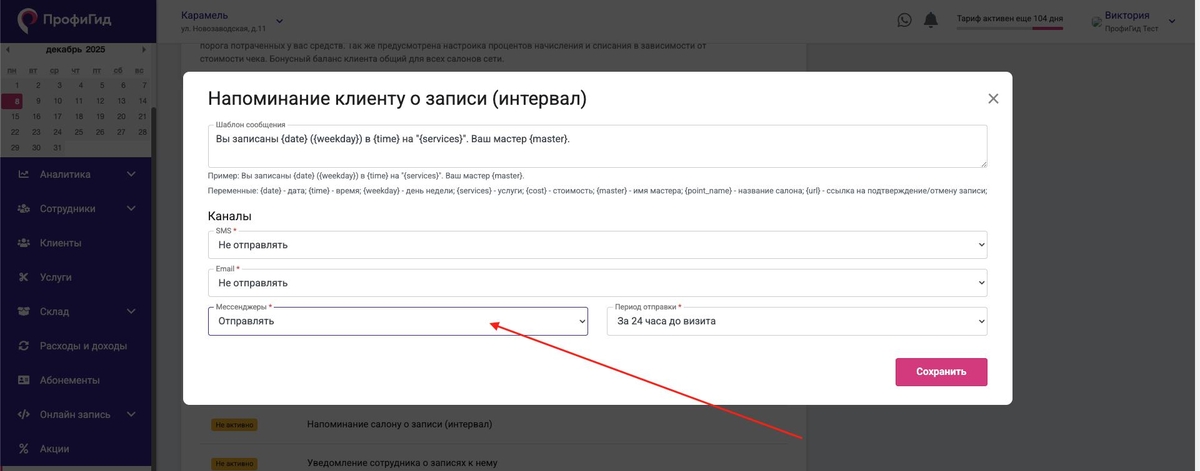
Task: Expand the Карамель salon selector
Action: coord(279,20)
